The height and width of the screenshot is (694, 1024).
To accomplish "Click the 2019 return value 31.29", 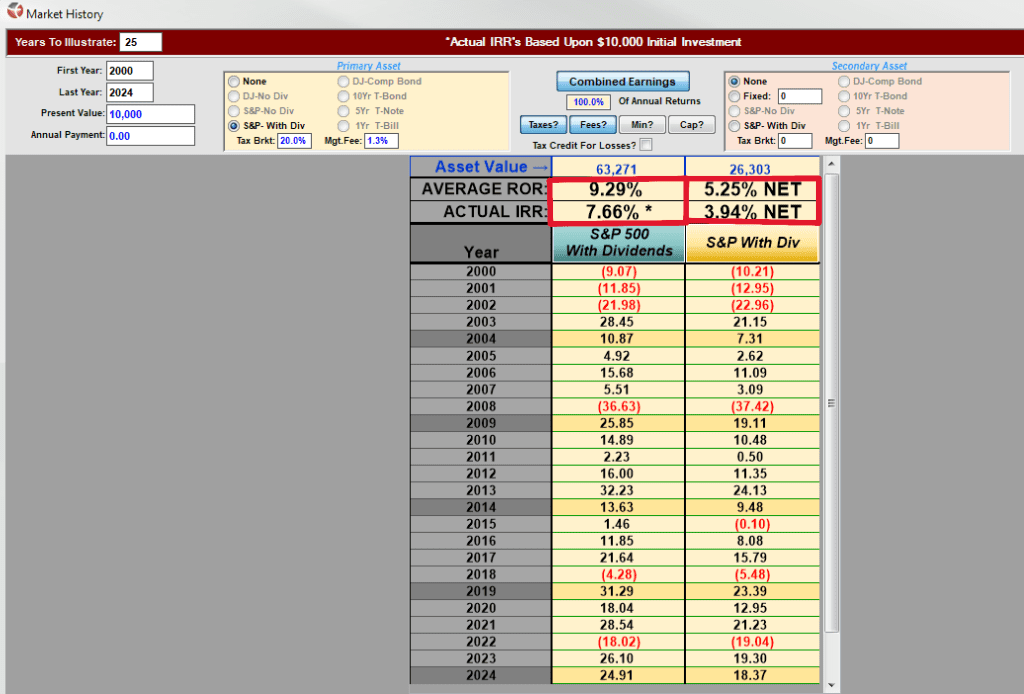I will [618, 591].
